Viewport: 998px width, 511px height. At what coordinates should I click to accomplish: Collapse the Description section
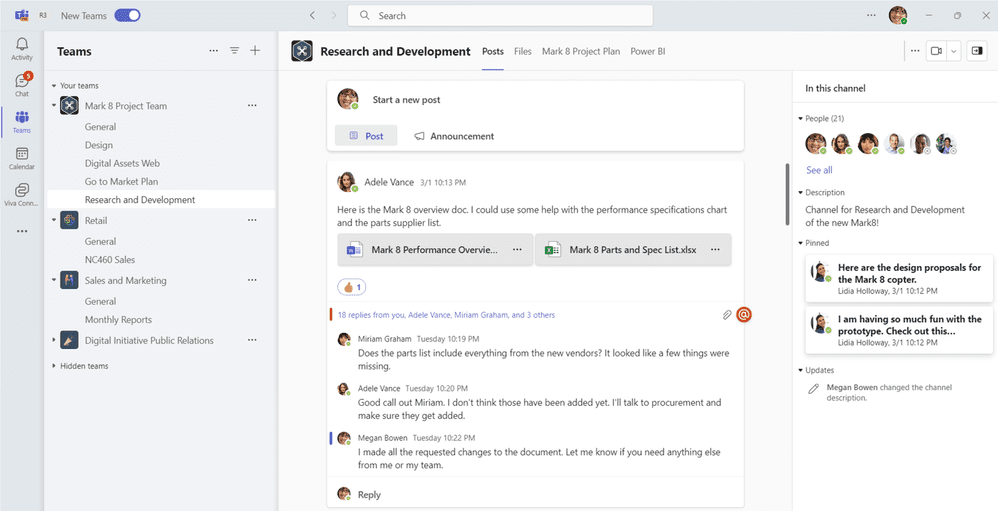801,192
